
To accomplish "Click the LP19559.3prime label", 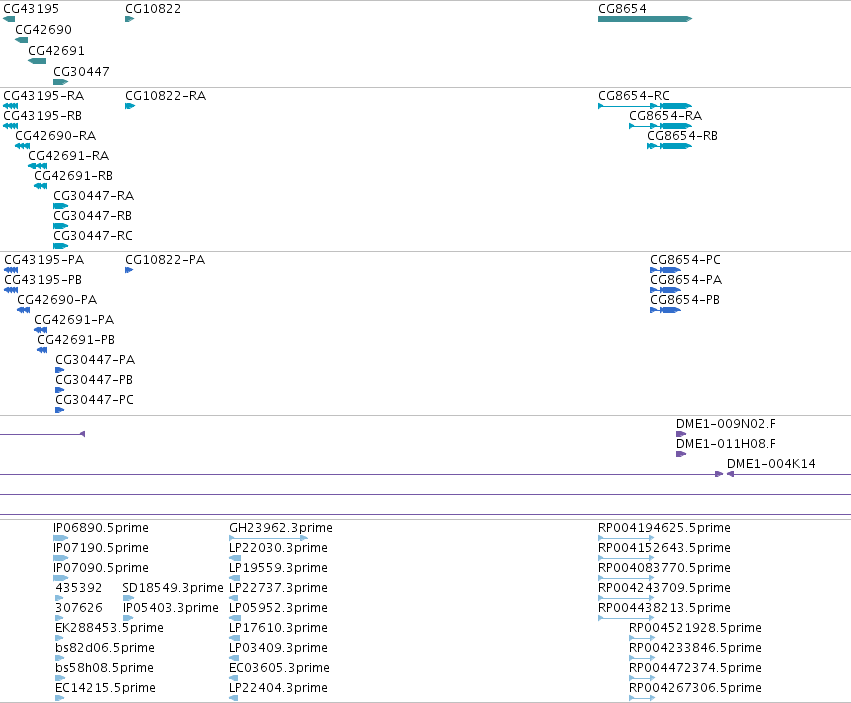I will pos(279,568).
